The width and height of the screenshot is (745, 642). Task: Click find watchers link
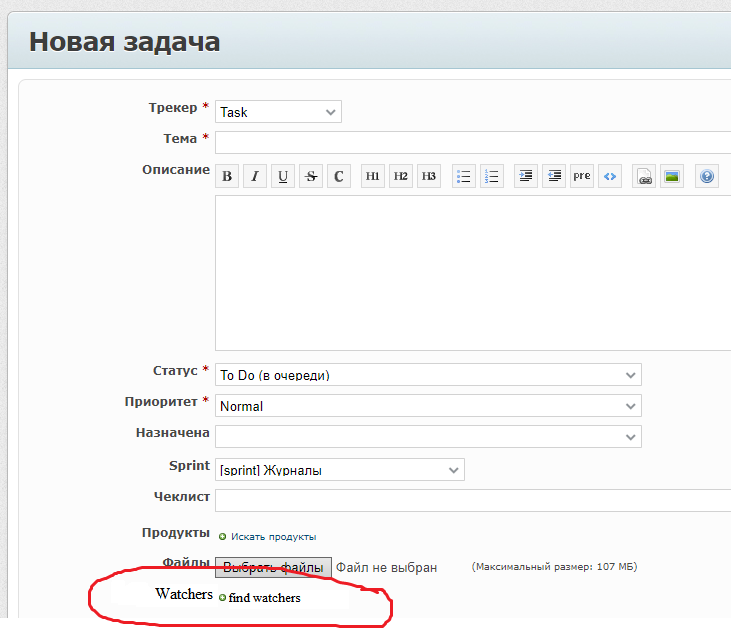coord(265,598)
